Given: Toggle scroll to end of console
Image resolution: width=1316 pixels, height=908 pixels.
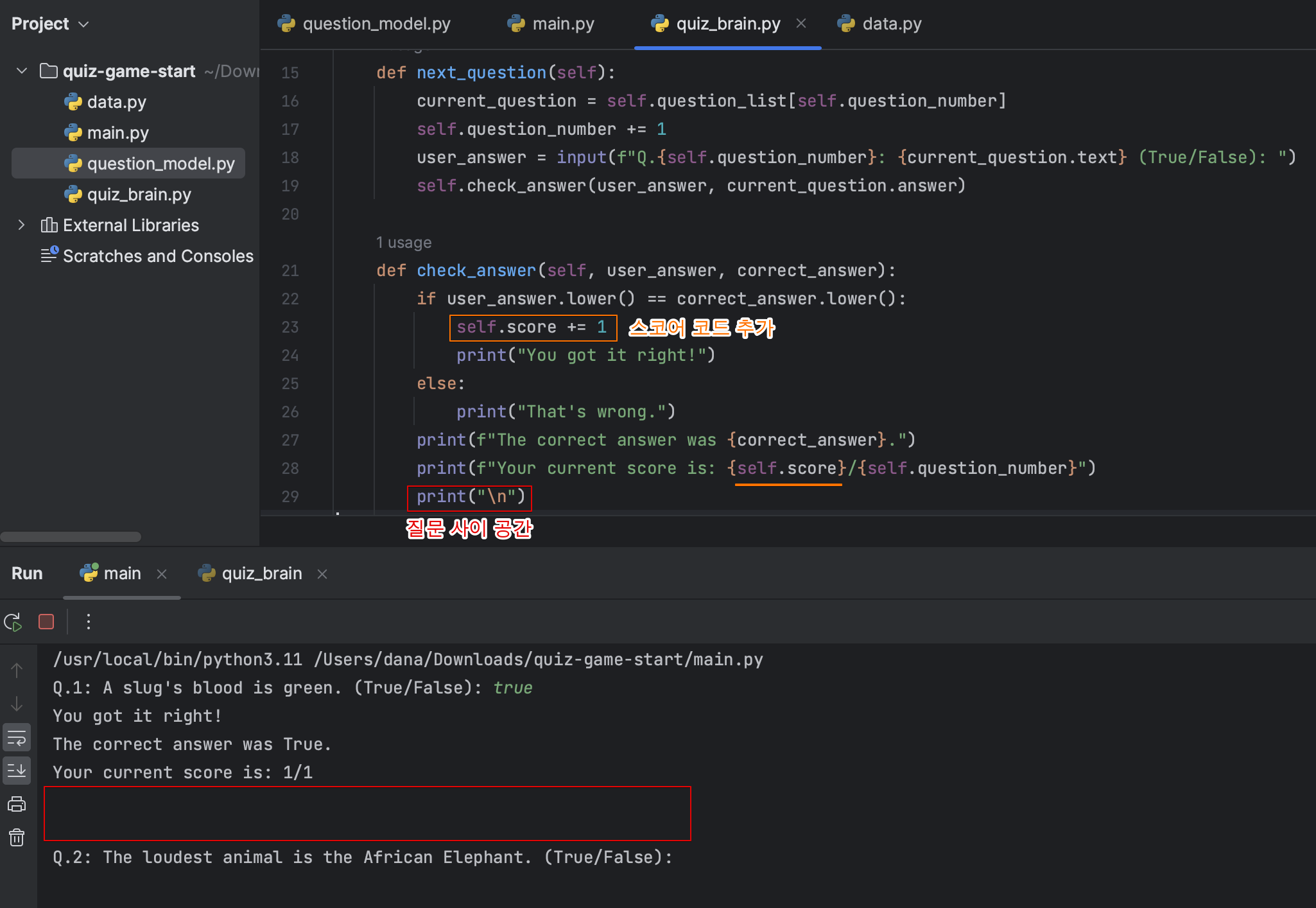Looking at the screenshot, I should click(x=17, y=771).
